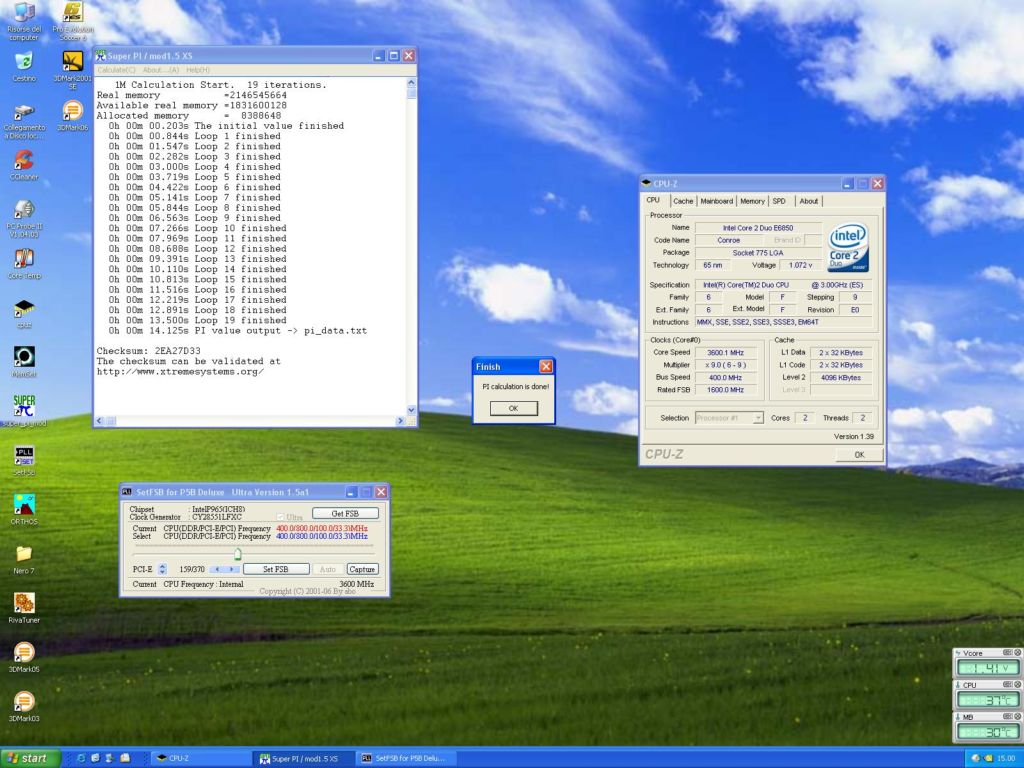Select the cpuz desktop shortcut
1024x768 pixels.
click(x=24, y=313)
